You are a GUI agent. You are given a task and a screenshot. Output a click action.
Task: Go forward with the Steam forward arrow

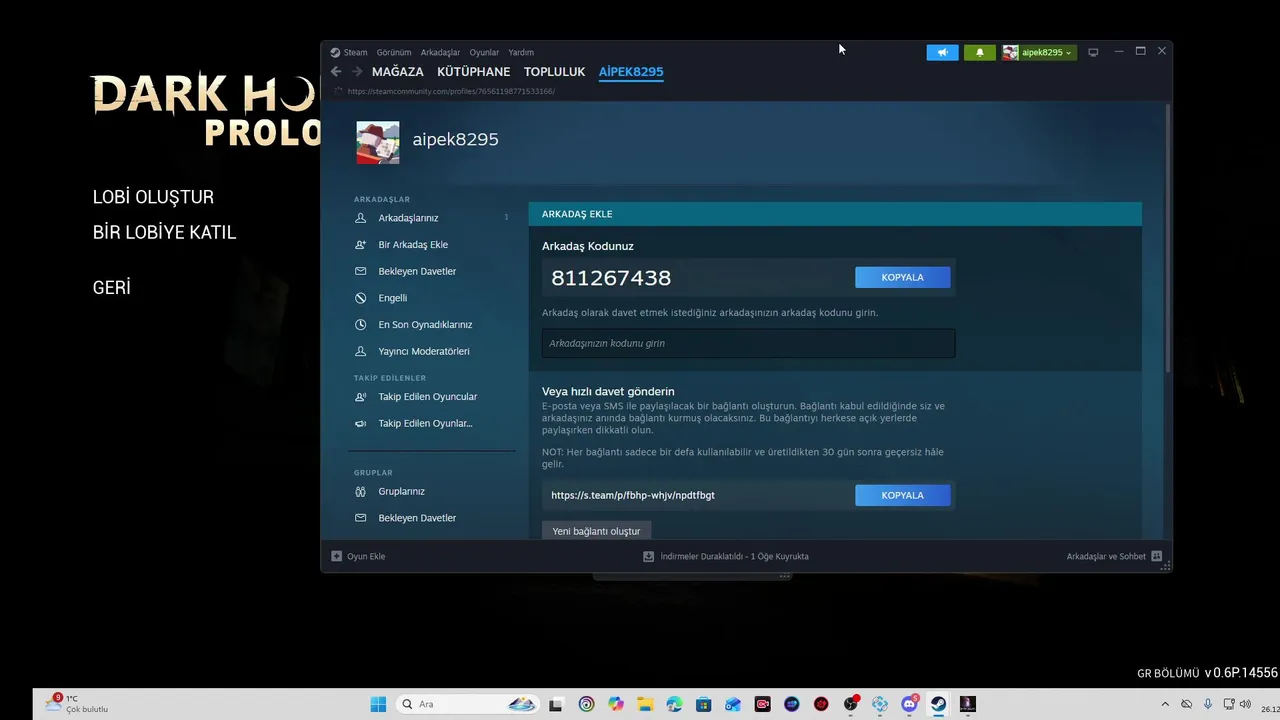pyautogui.click(x=357, y=72)
